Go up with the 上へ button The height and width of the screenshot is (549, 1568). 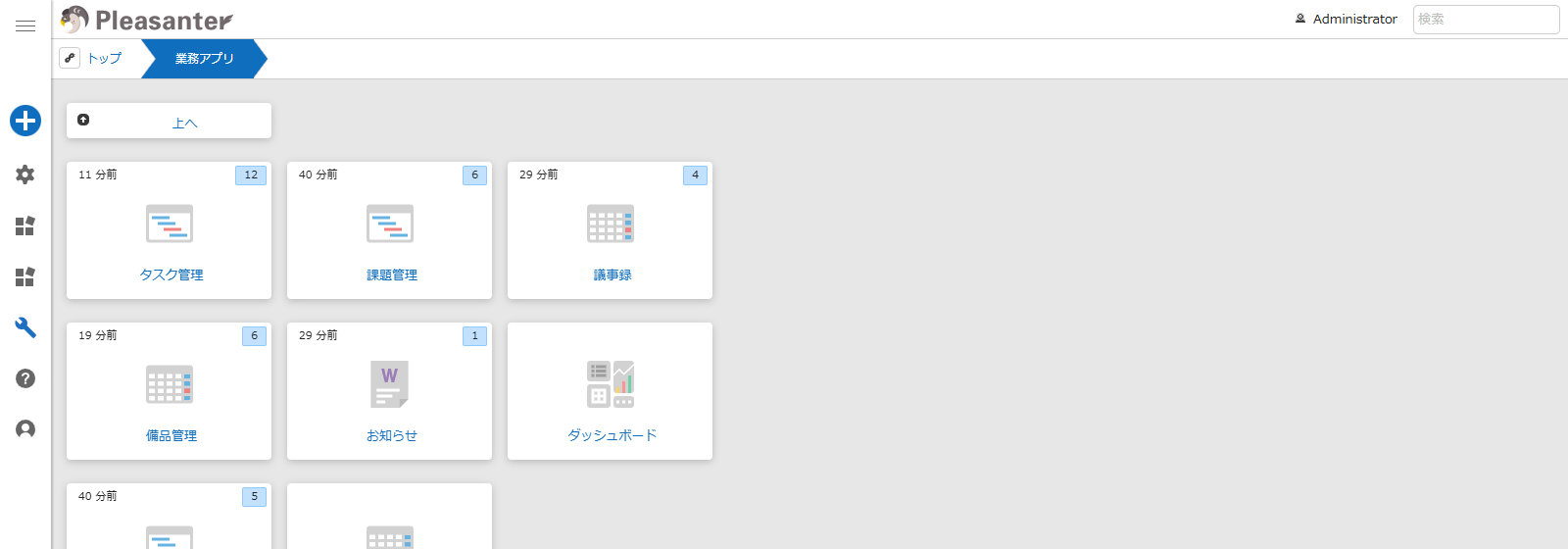pos(169,121)
